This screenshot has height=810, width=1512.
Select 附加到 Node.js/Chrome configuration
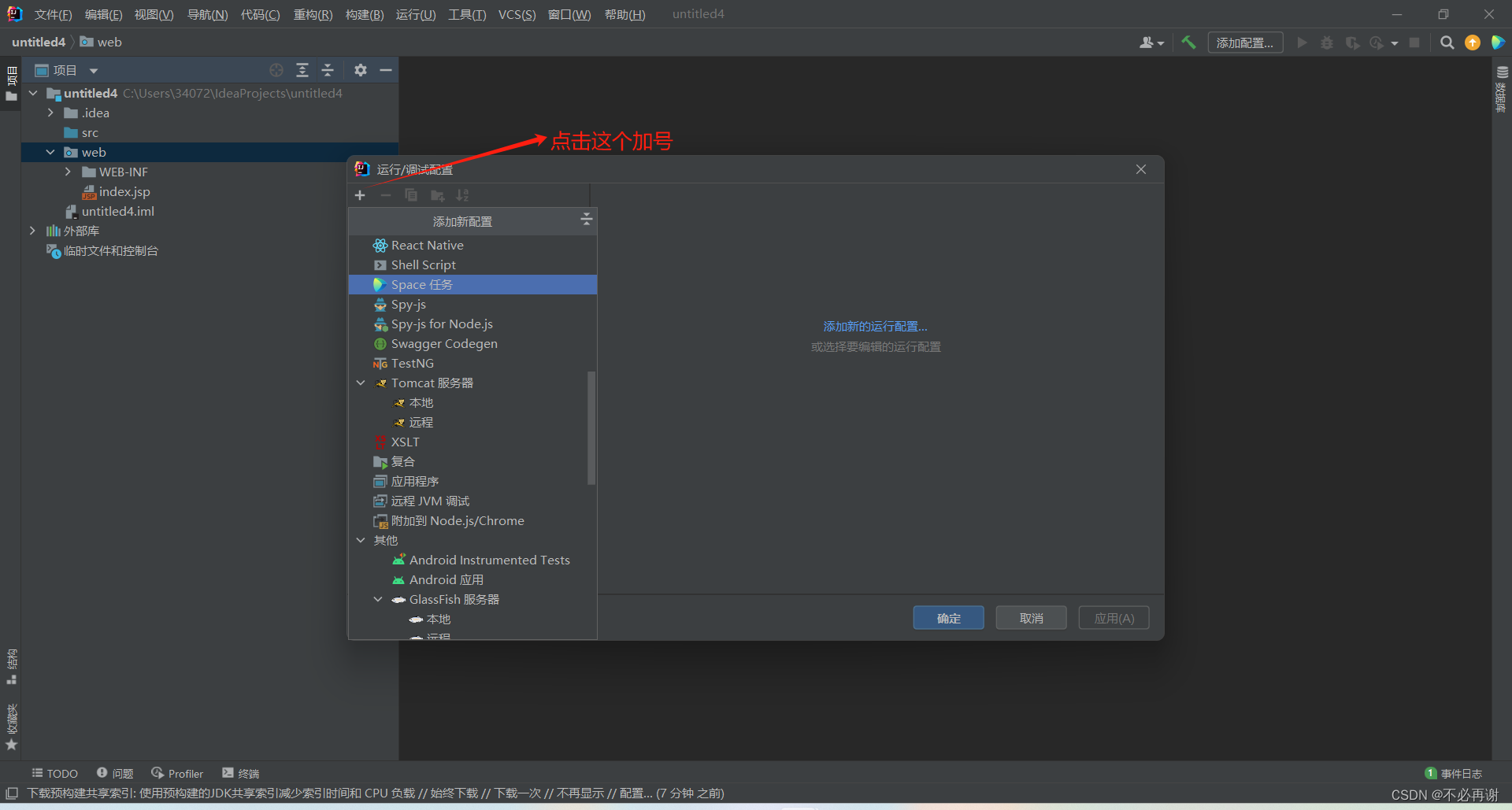click(472, 521)
